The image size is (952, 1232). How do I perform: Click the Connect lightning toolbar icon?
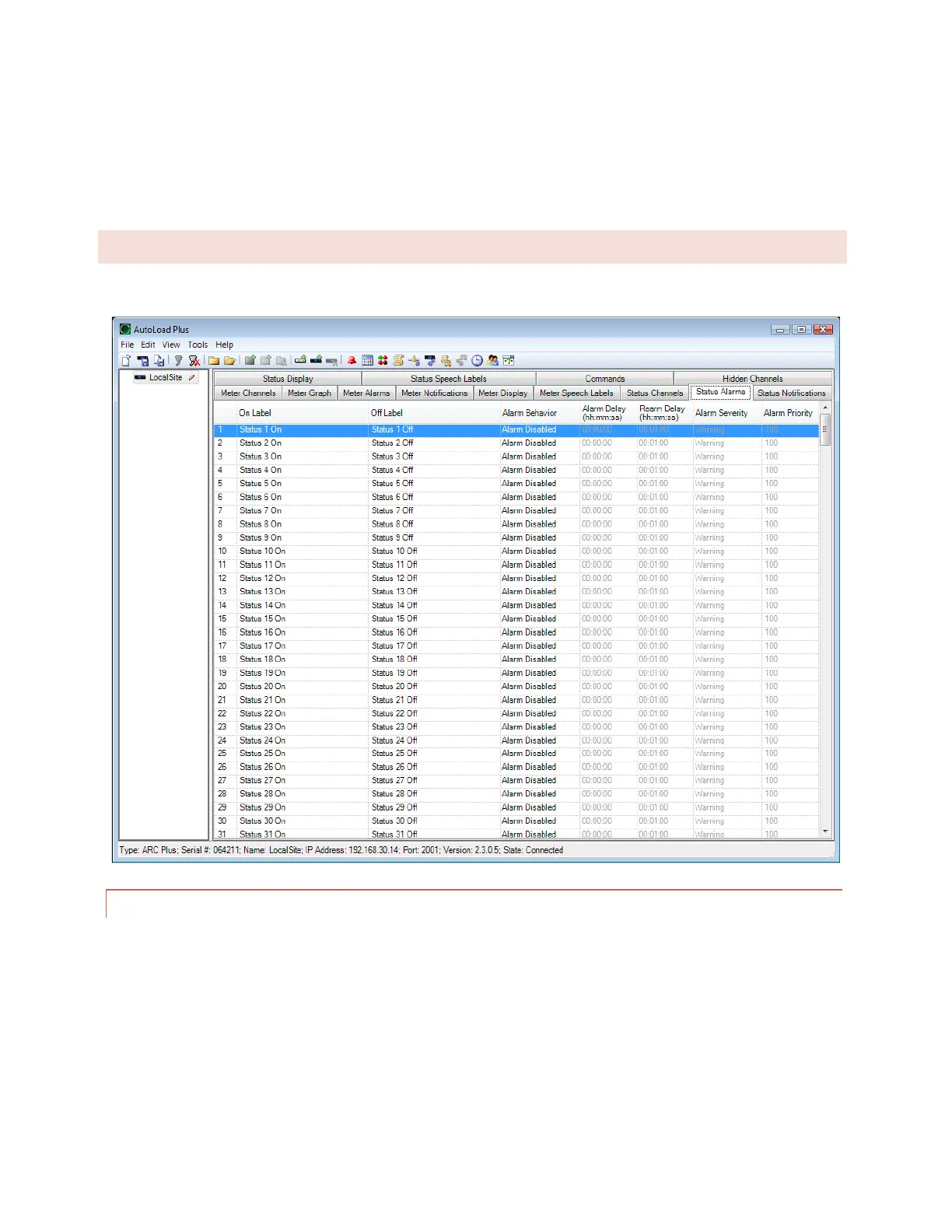tap(178, 361)
